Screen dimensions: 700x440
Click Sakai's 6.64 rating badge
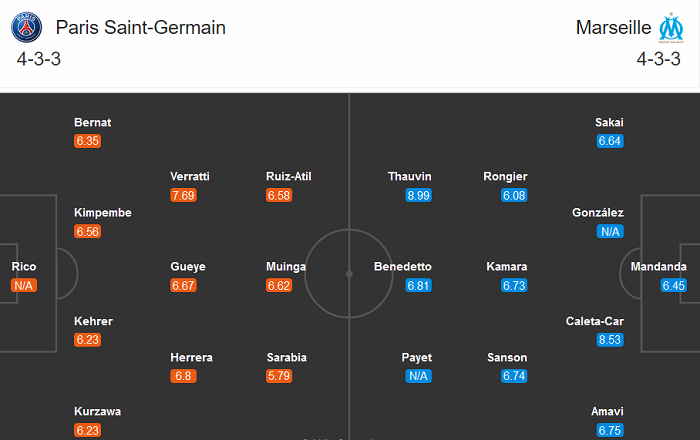610,141
